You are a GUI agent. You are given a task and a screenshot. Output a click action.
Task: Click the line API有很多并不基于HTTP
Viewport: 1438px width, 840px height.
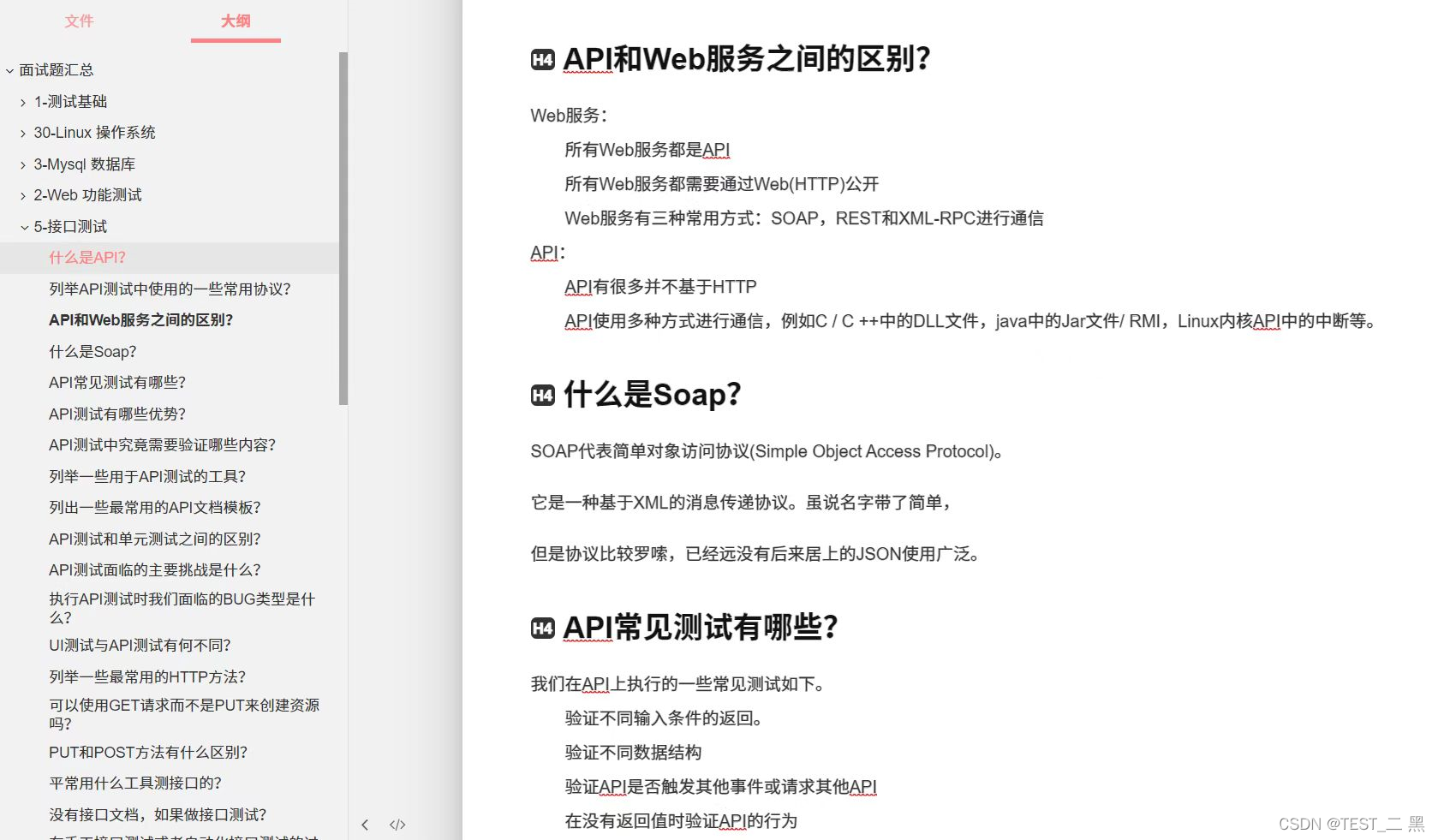tap(661, 287)
